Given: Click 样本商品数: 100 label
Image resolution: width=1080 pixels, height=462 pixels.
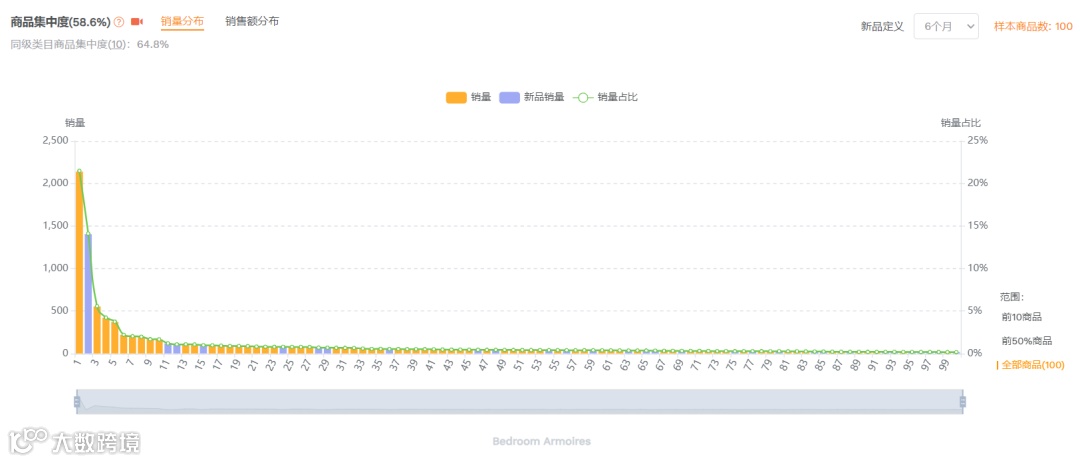Looking at the screenshot, I should (1032, 27).
